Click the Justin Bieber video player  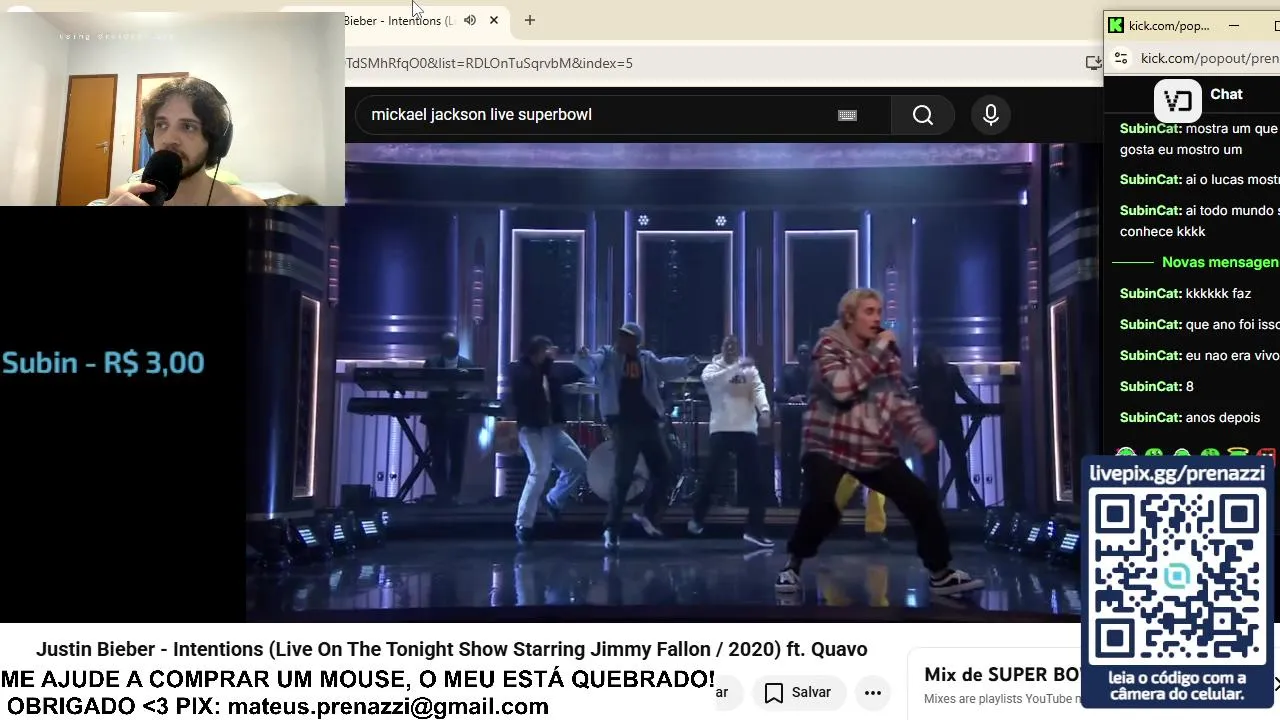(x=673, y=382)
